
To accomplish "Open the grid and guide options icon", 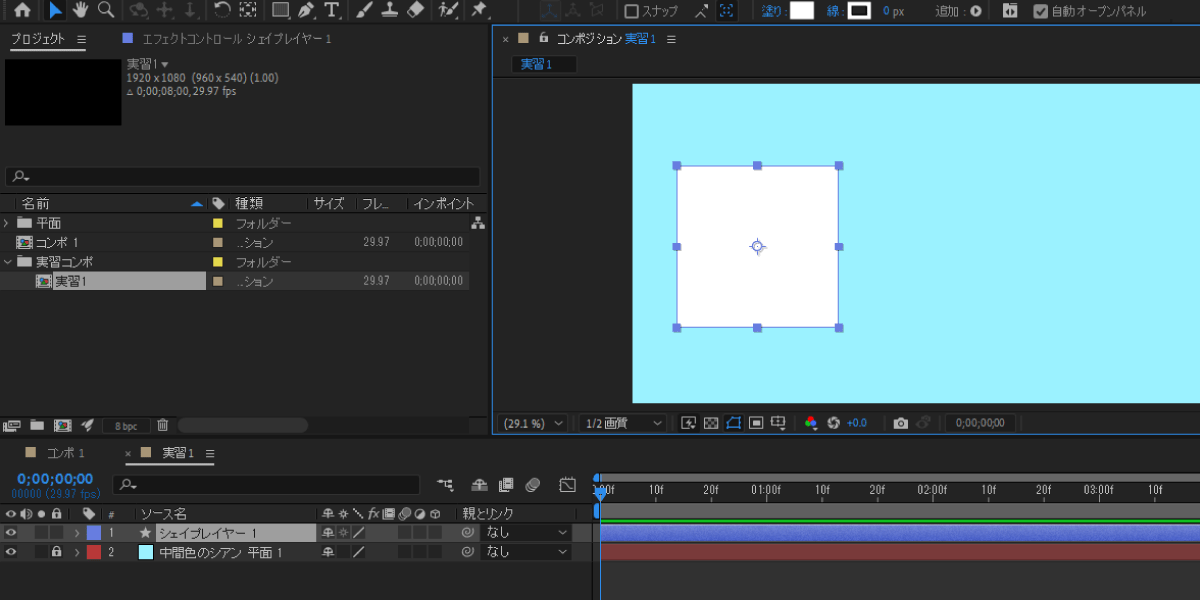I will click(x=780, y=423).
